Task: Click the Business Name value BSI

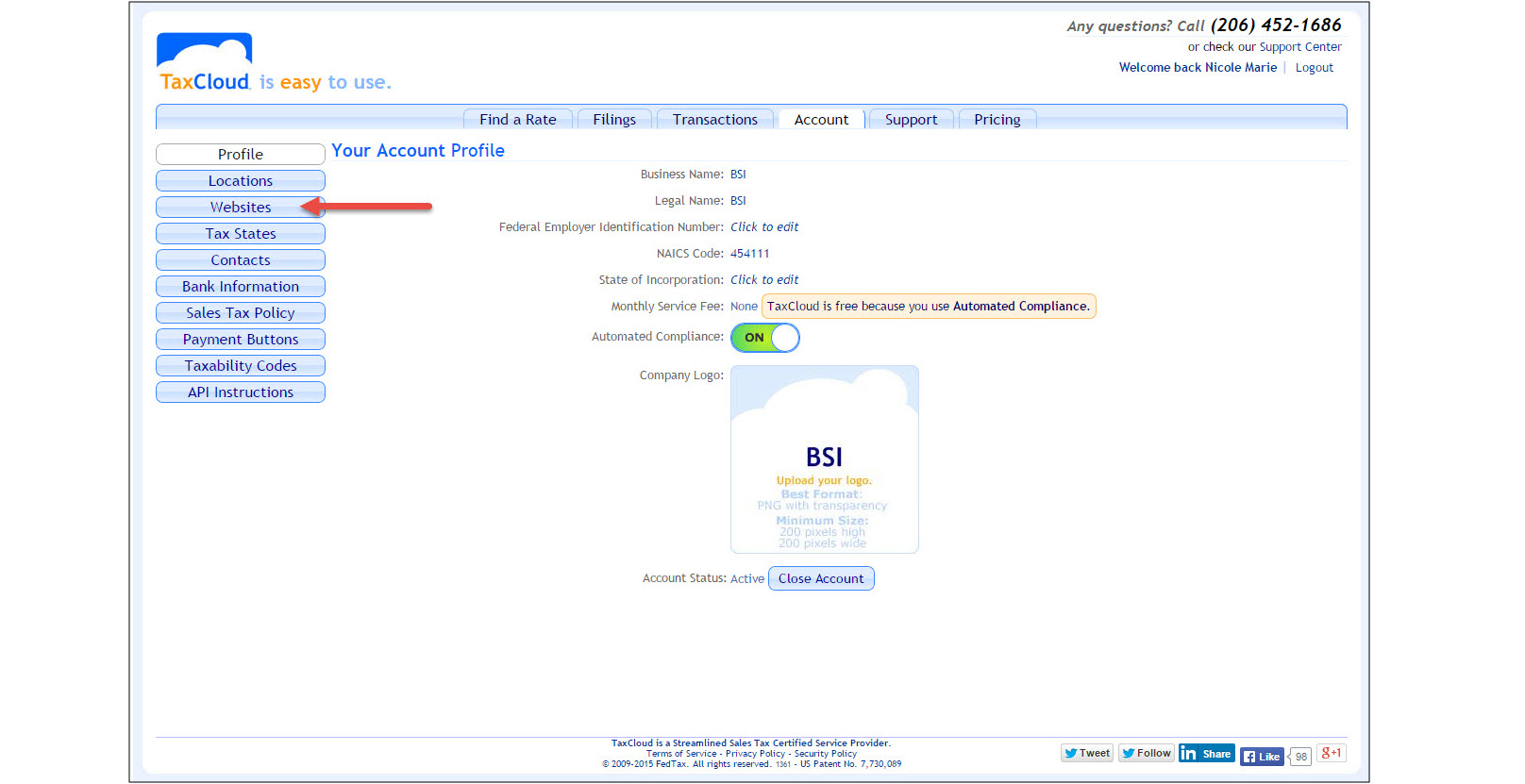Action: pyautogui.click(x=738, y=175)
